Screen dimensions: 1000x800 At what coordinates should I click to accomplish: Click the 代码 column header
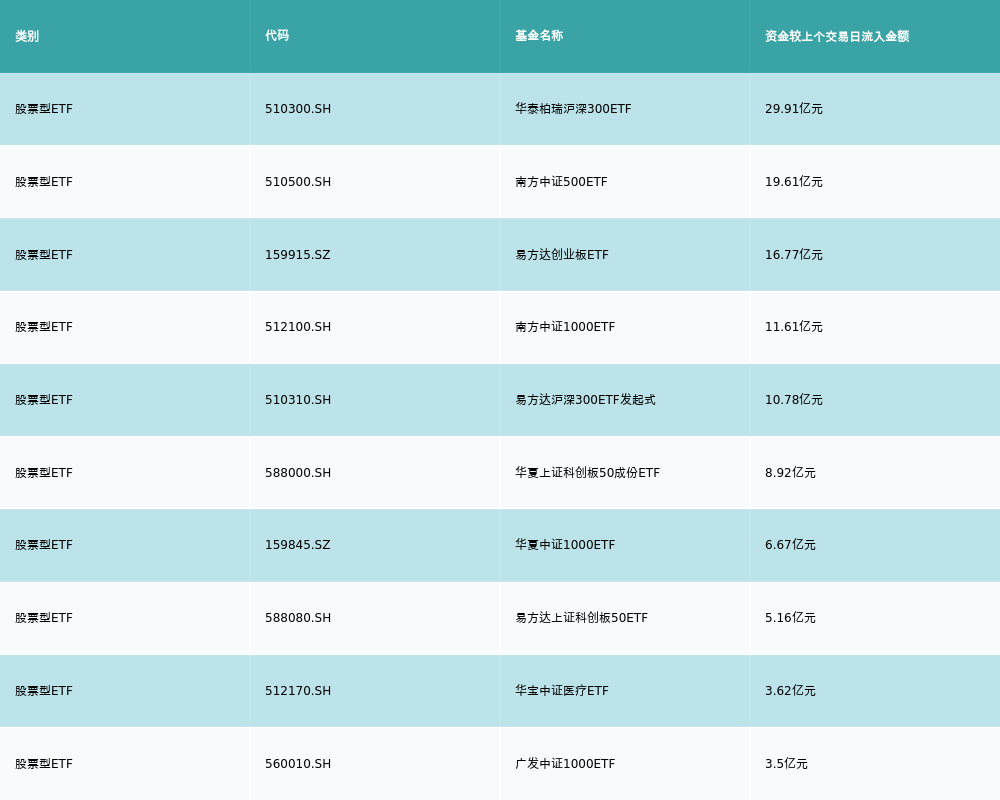click(277, 36)
